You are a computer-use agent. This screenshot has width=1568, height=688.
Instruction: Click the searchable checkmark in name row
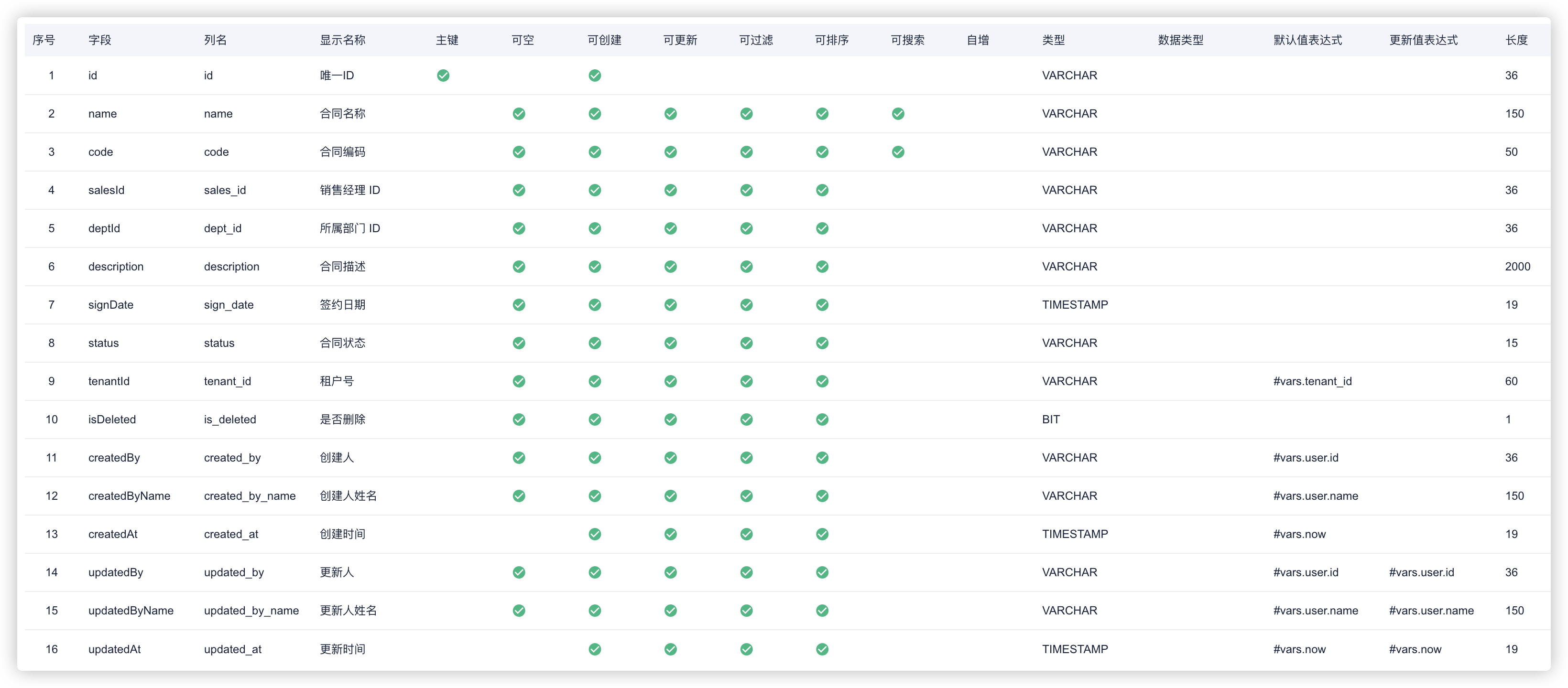click(x=898, y=114)
